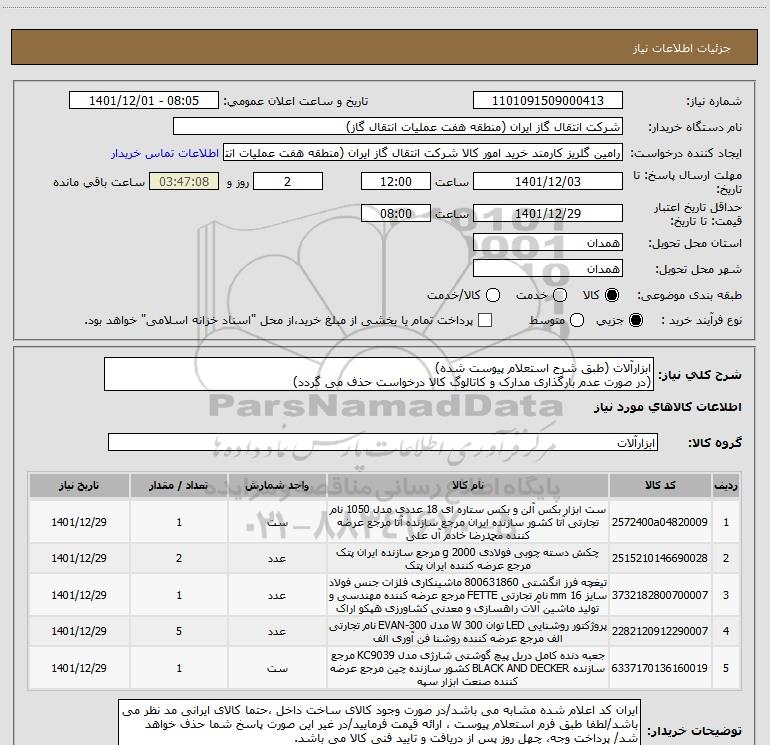The height and width of the screenshot is (745, 770).
Task: Click the شرح کلی نیاز description box
Action: (x=379, y=374)
